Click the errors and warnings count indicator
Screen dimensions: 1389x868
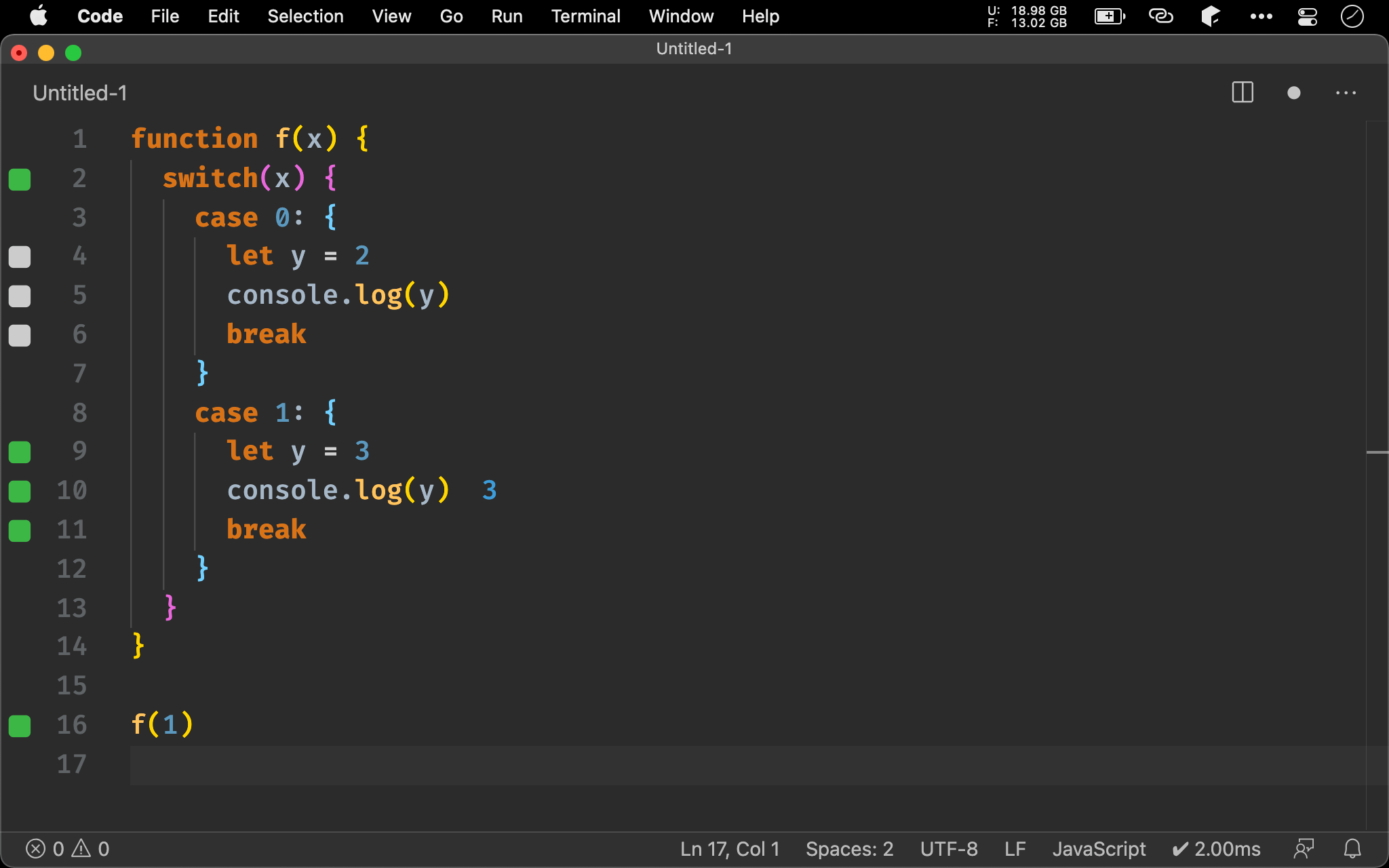(x=67, y=848)
